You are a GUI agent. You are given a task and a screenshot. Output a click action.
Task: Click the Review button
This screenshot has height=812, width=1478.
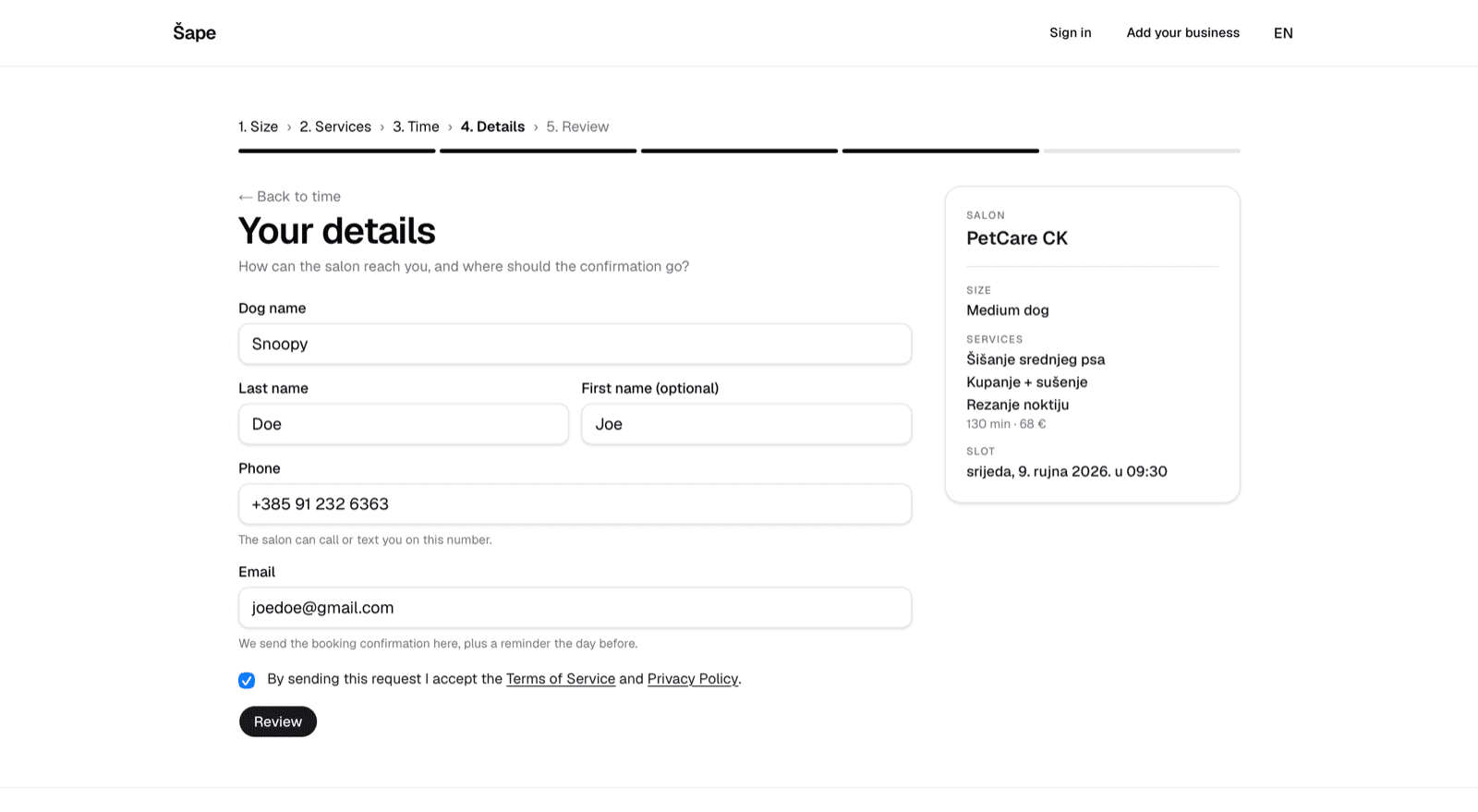pyautogui.click(x=278, y=721)
